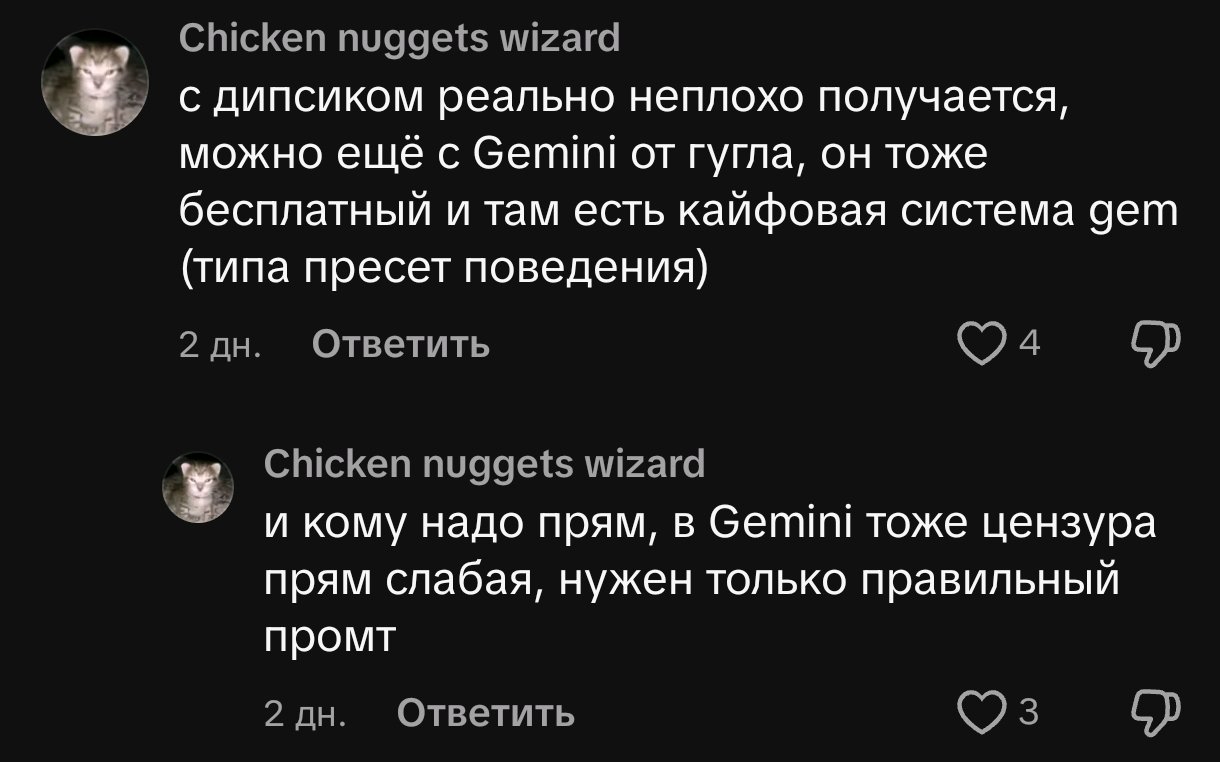Click the like count 4 on top comment

point(1029,345)
